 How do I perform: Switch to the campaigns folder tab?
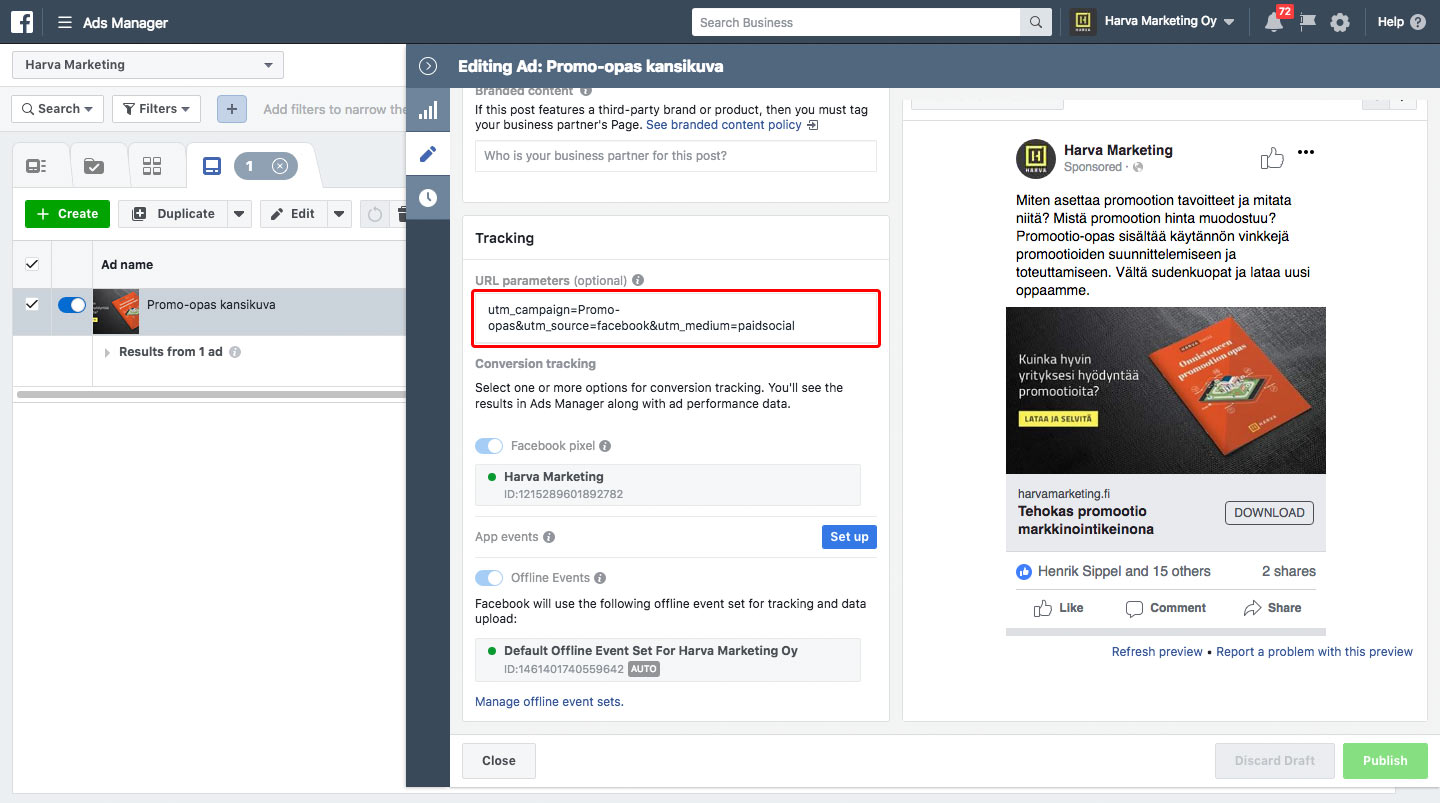coord(94,166)
